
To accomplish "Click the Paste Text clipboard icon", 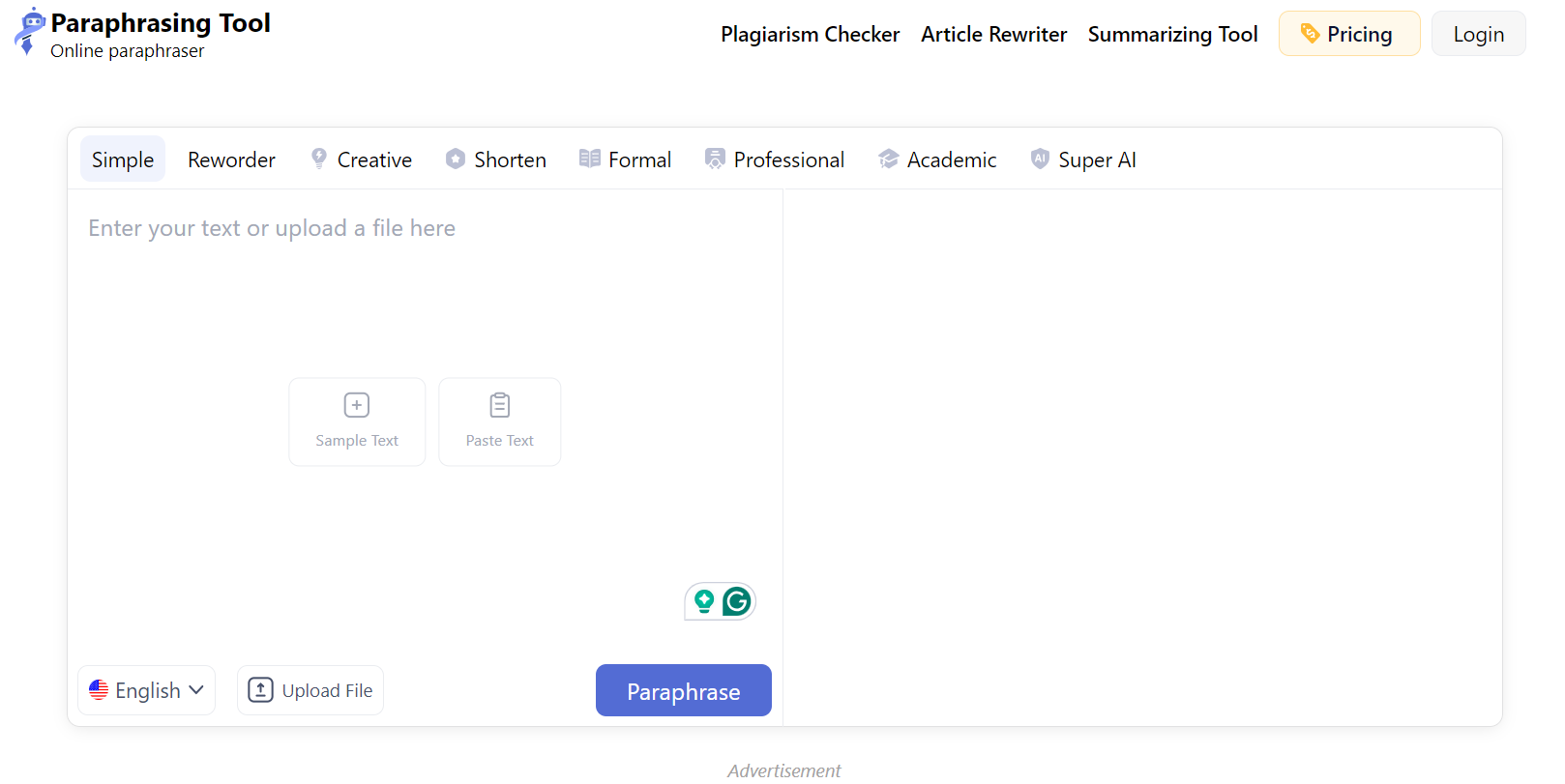I will click(499, 405).
